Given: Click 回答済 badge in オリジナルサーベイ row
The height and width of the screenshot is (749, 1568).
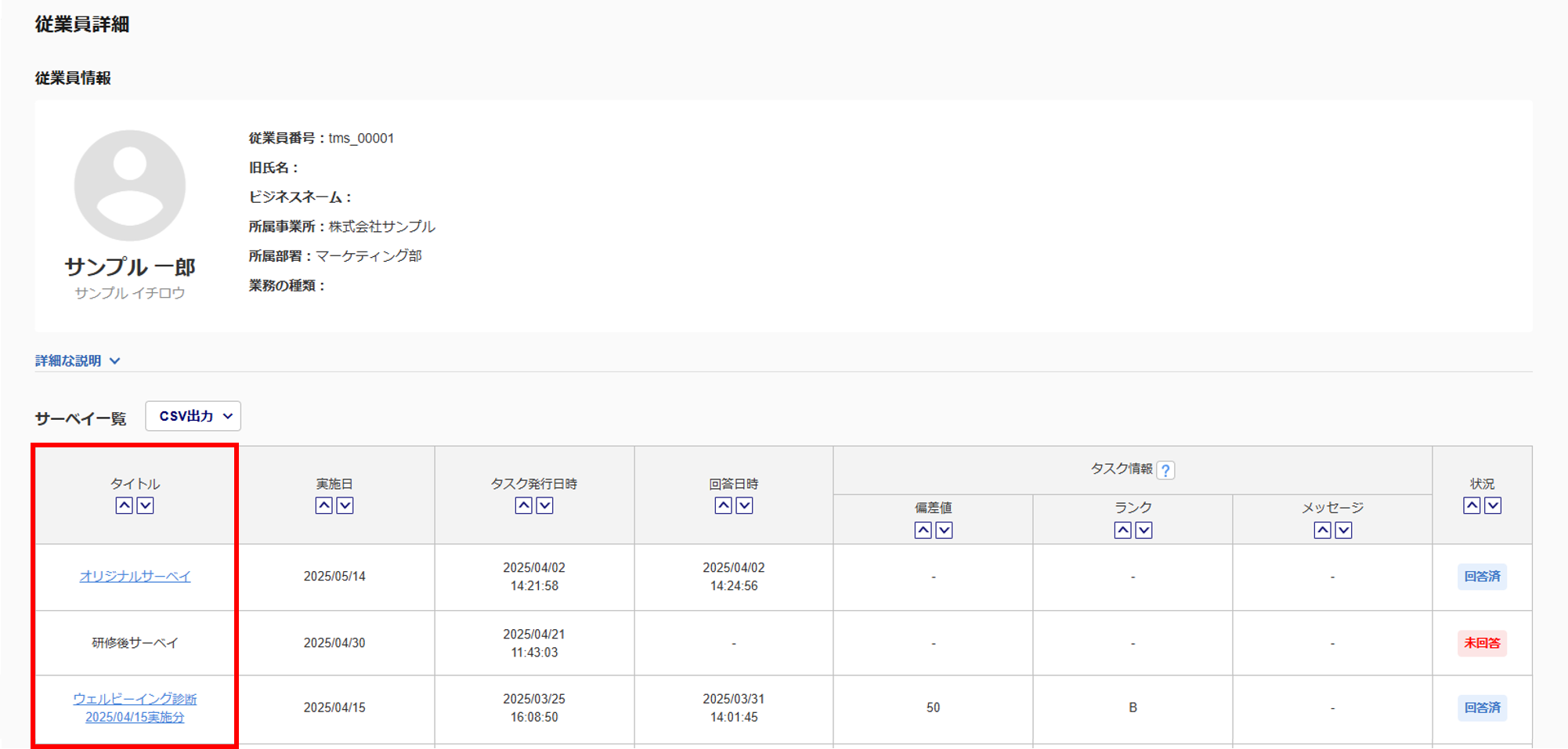Looking at the screenshot, I should point(1482,577).
